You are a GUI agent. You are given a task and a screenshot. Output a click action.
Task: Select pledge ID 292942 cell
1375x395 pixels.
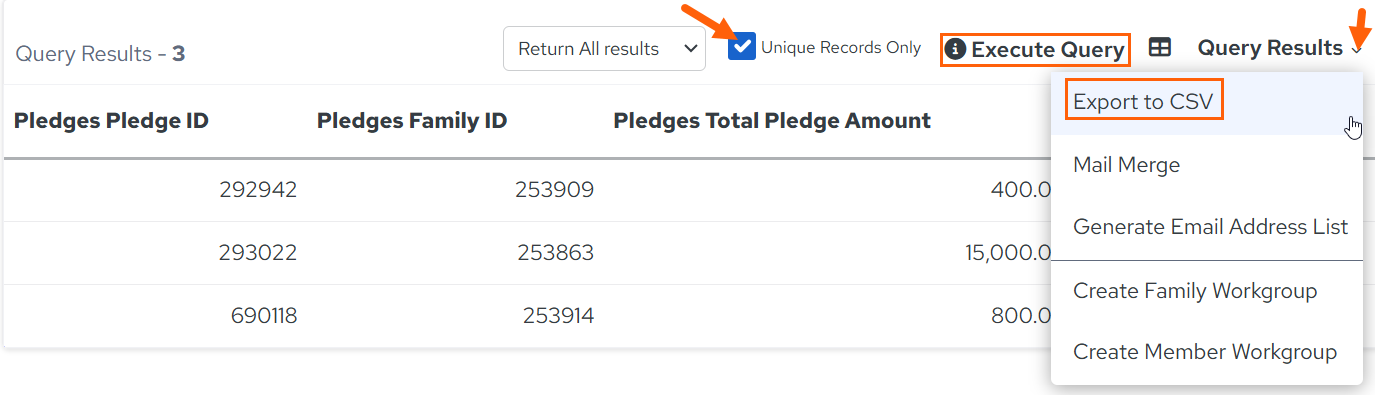(258, 190)
